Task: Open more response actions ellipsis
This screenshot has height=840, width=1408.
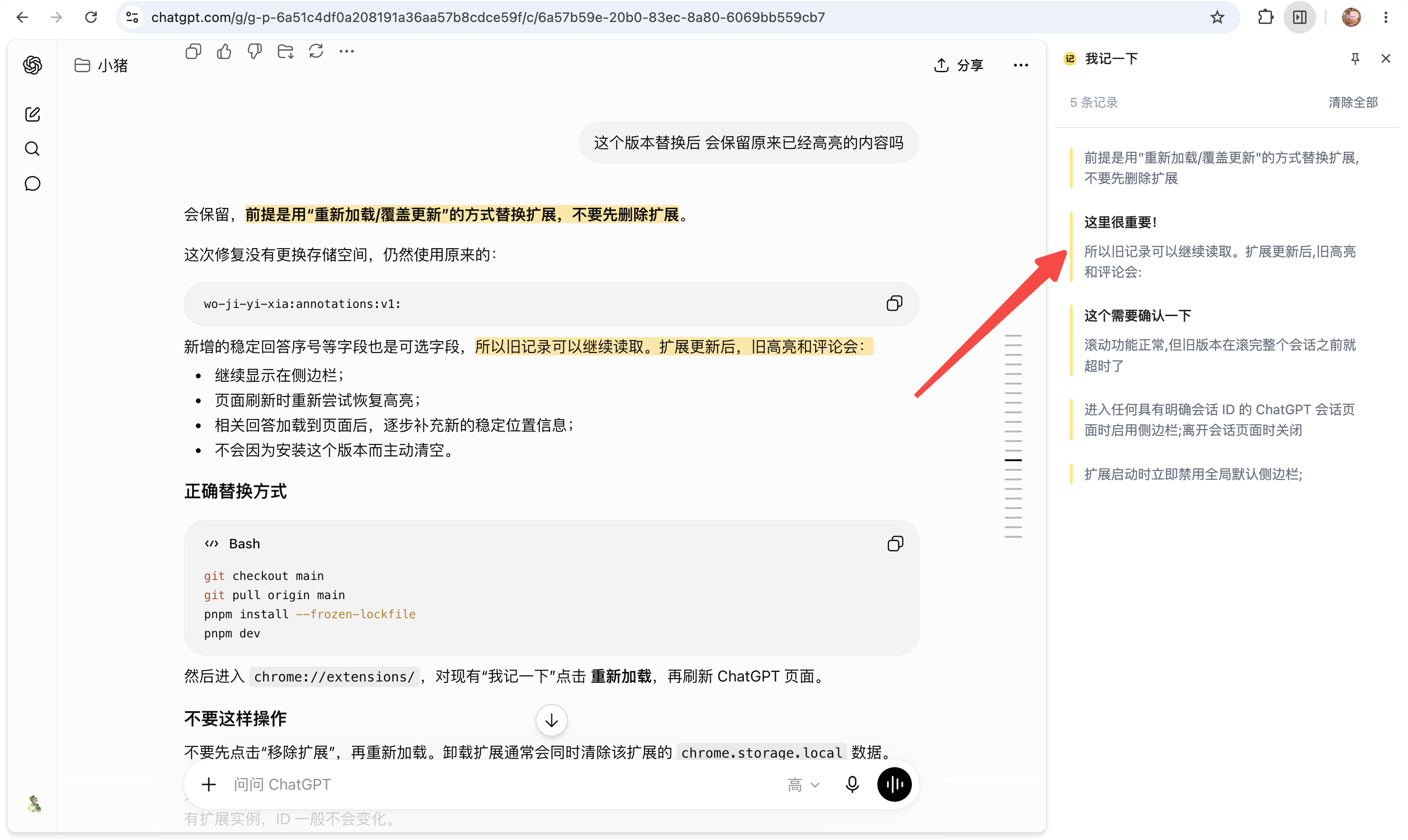Action: pyautogui.click(x=347, y=52)
